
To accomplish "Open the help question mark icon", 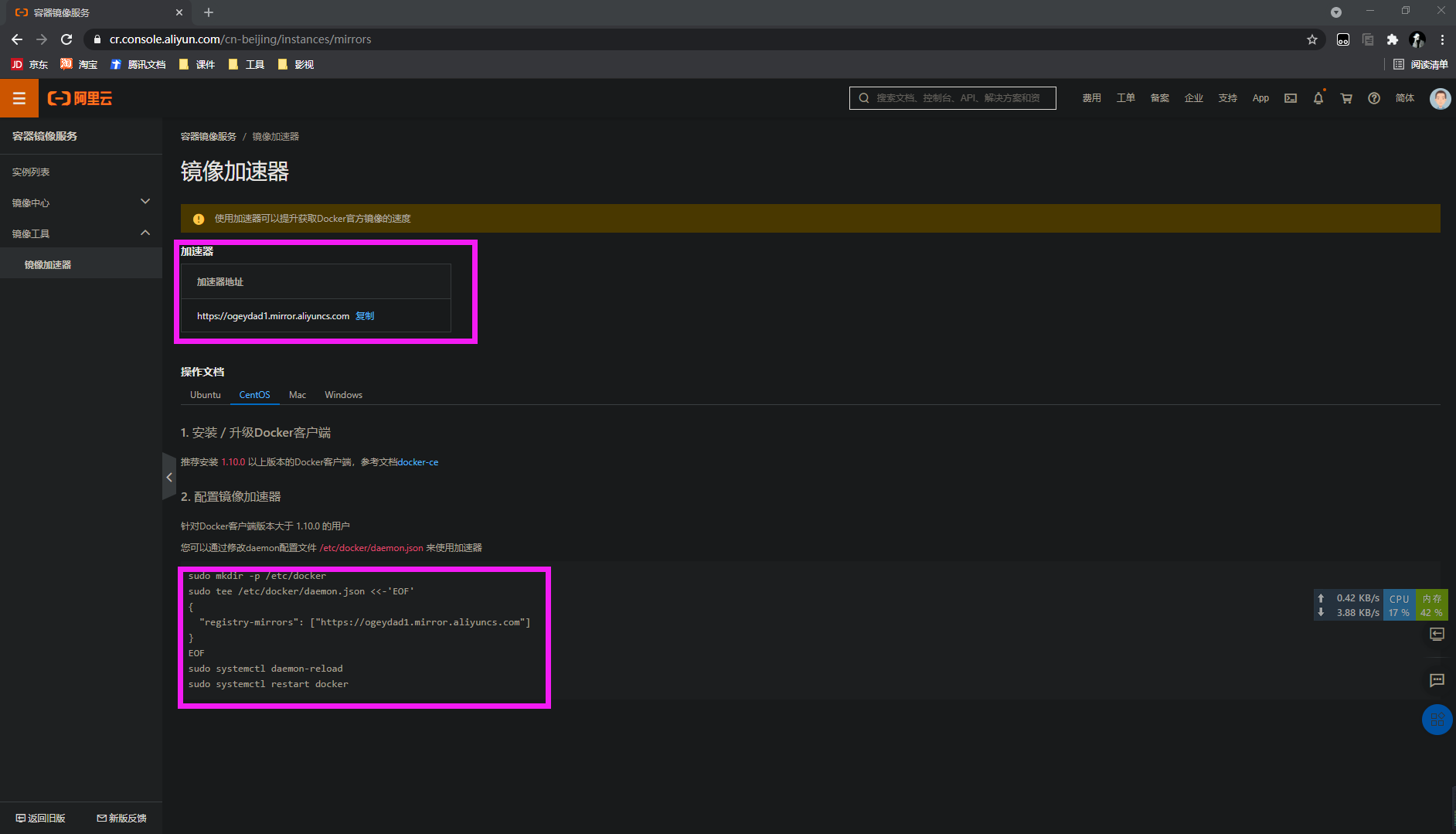I will 1374,98.
